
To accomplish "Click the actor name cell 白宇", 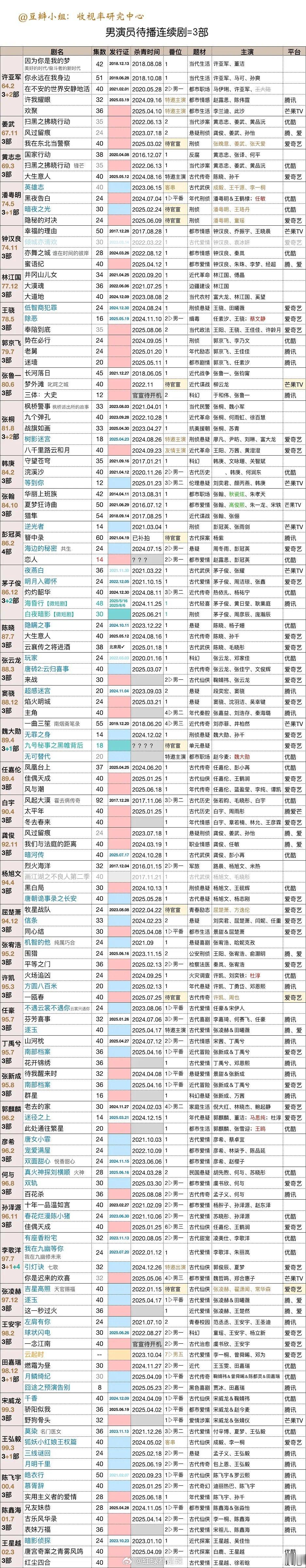I will (8, 803).
